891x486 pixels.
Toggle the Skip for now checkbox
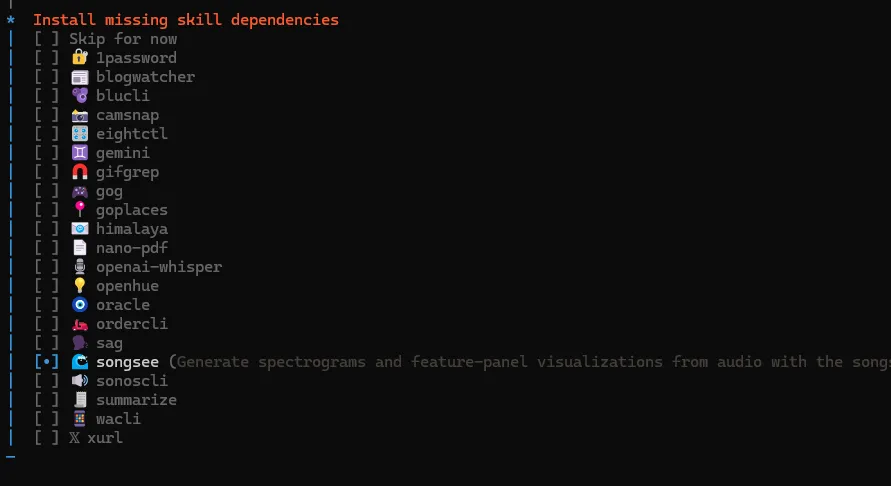[46, 39]
